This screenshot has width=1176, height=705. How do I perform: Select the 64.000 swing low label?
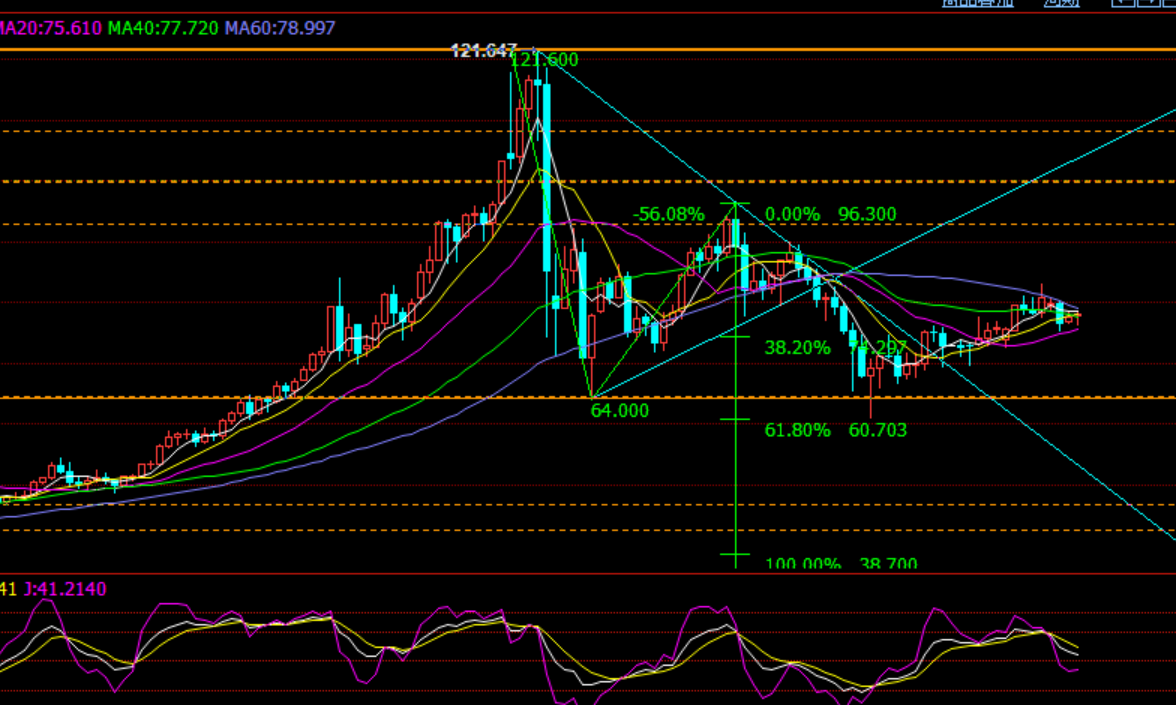[x=620, y=410]
